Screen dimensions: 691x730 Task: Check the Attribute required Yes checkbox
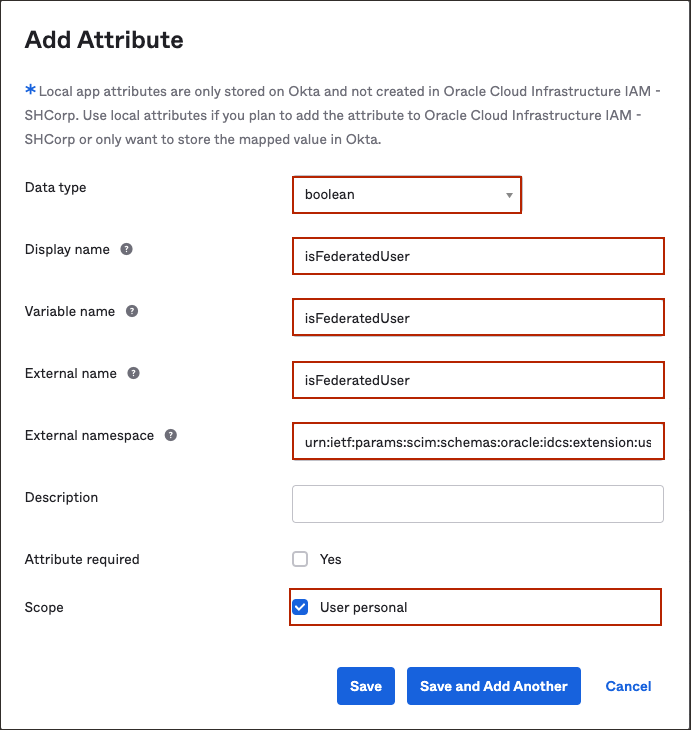(300, 559)
